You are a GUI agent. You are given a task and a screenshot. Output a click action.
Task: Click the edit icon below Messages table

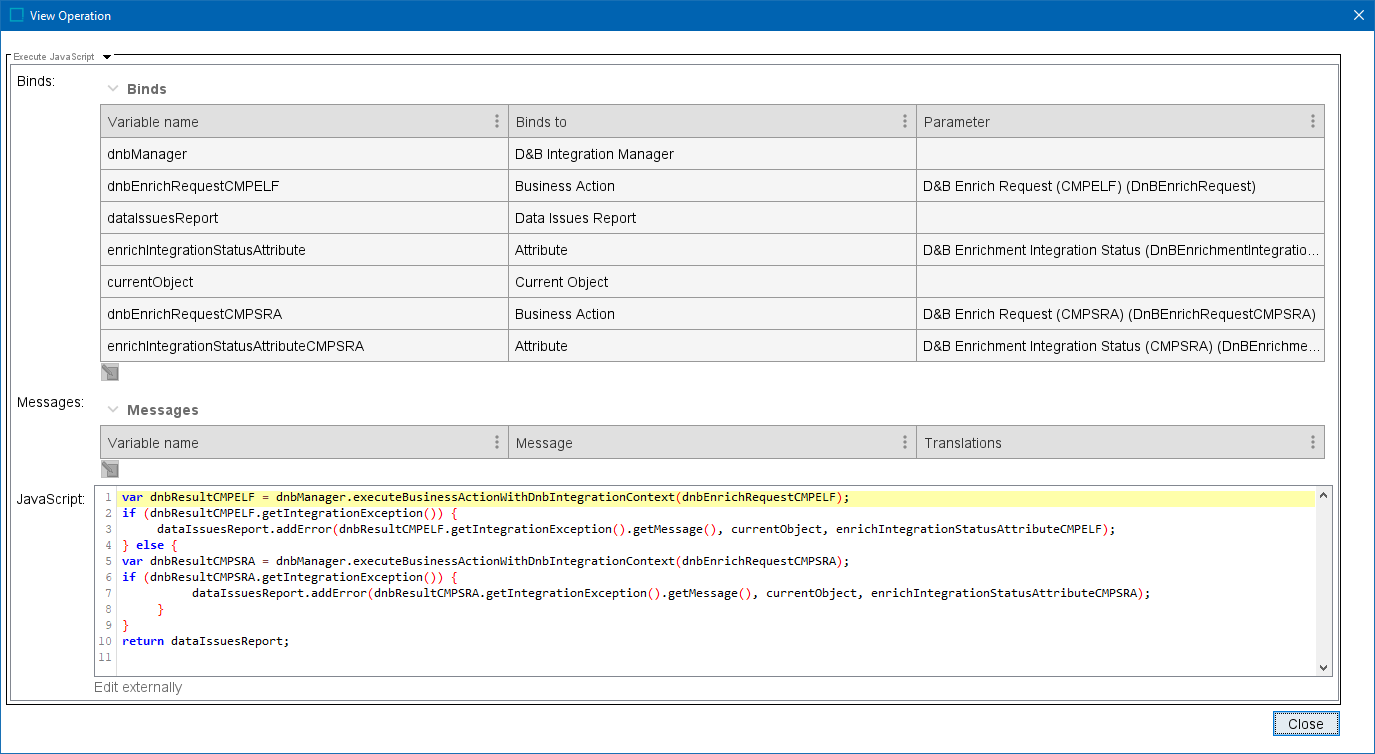click(110, 469)
